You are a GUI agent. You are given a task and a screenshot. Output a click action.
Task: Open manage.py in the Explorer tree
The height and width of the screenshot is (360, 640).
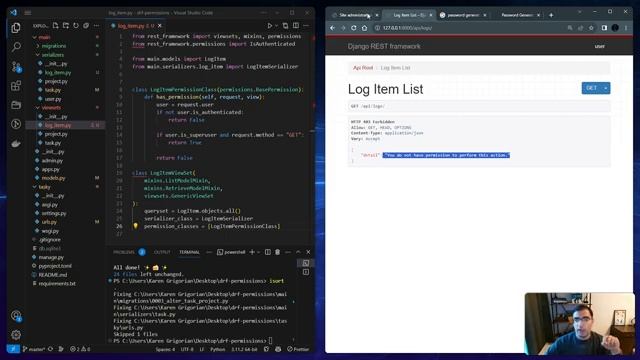click(x=51, y=257)
